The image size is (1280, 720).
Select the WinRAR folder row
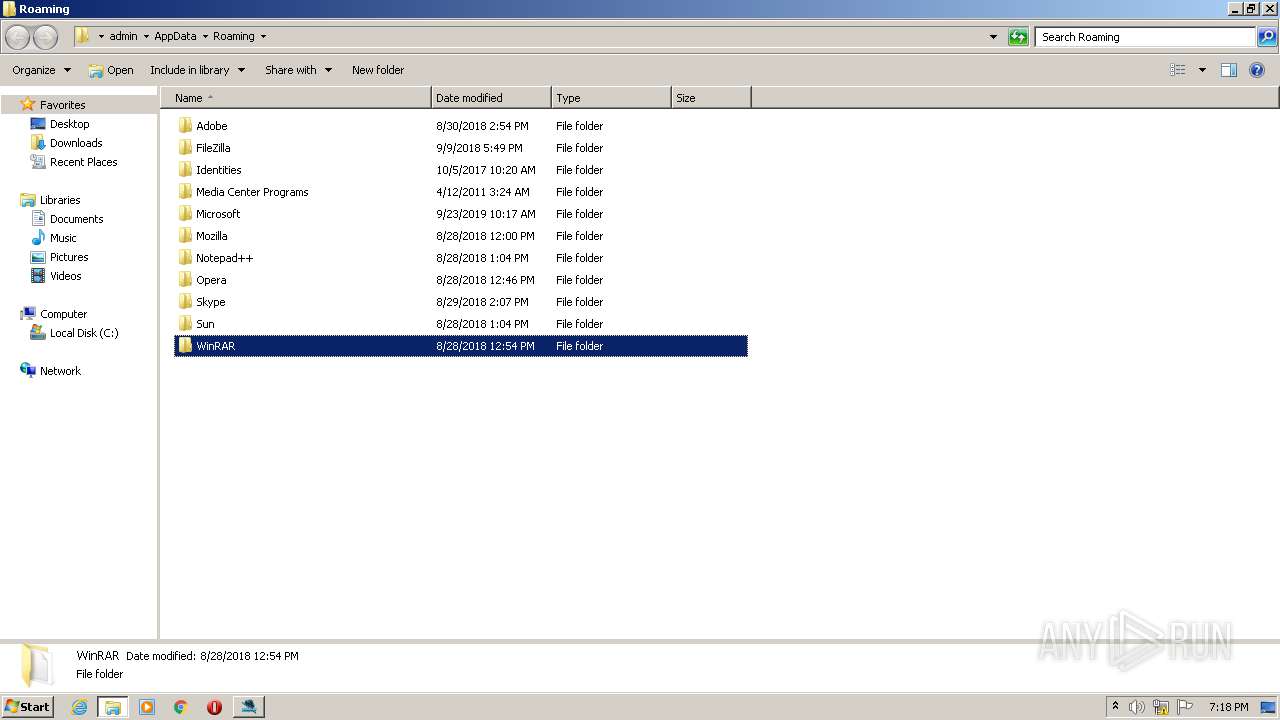[461, 346]
